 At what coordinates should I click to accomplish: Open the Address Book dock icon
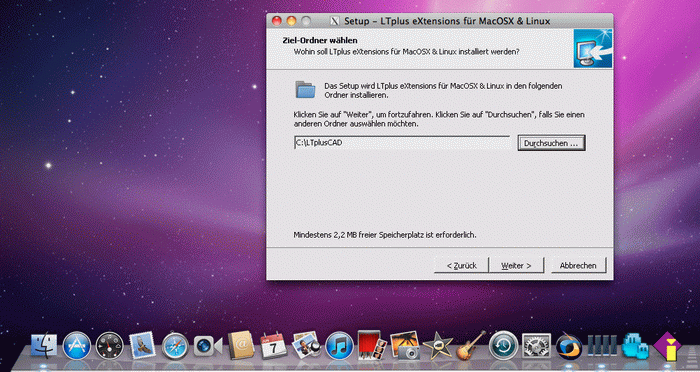pyautogui.click(x=241, y=346)
